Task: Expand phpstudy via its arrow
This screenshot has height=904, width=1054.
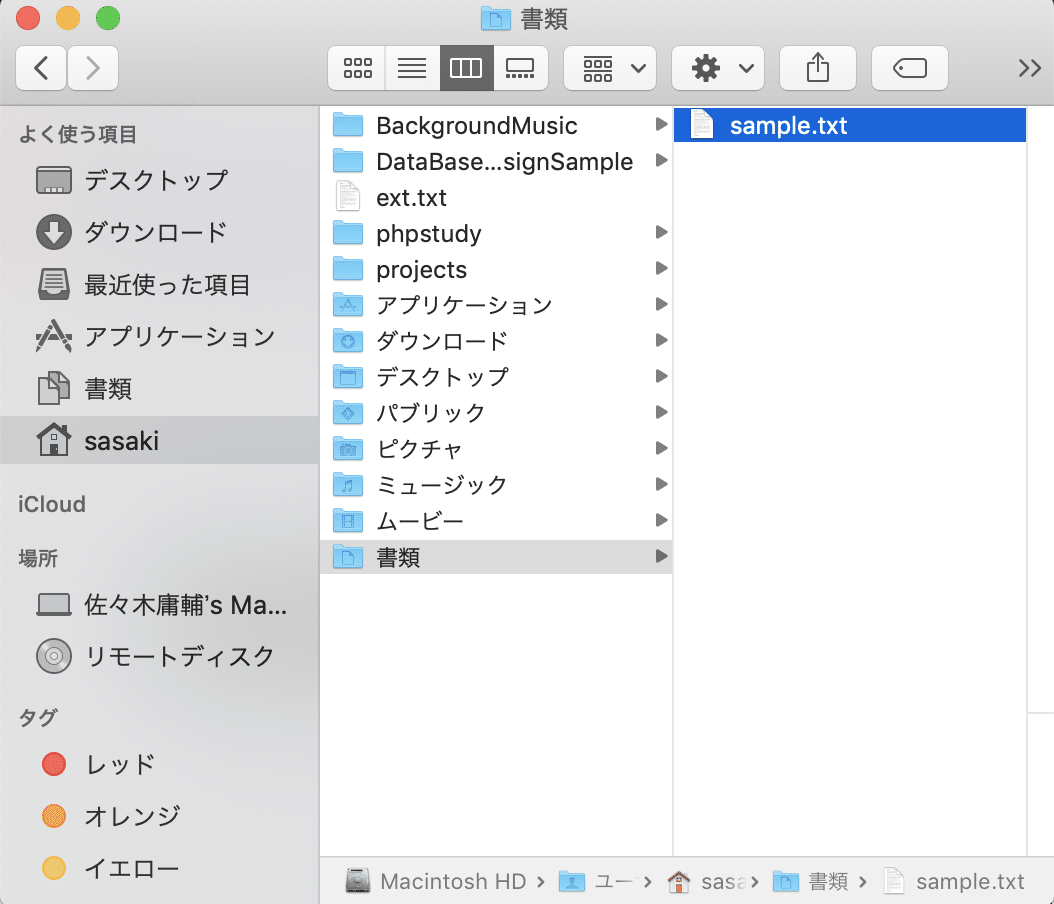Action: 661,232
